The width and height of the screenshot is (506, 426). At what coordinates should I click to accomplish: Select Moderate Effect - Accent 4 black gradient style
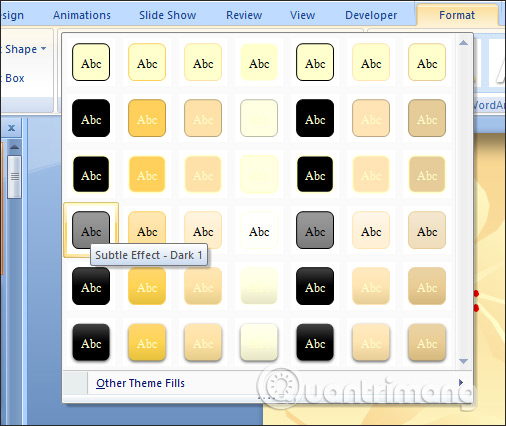(315, 286)
